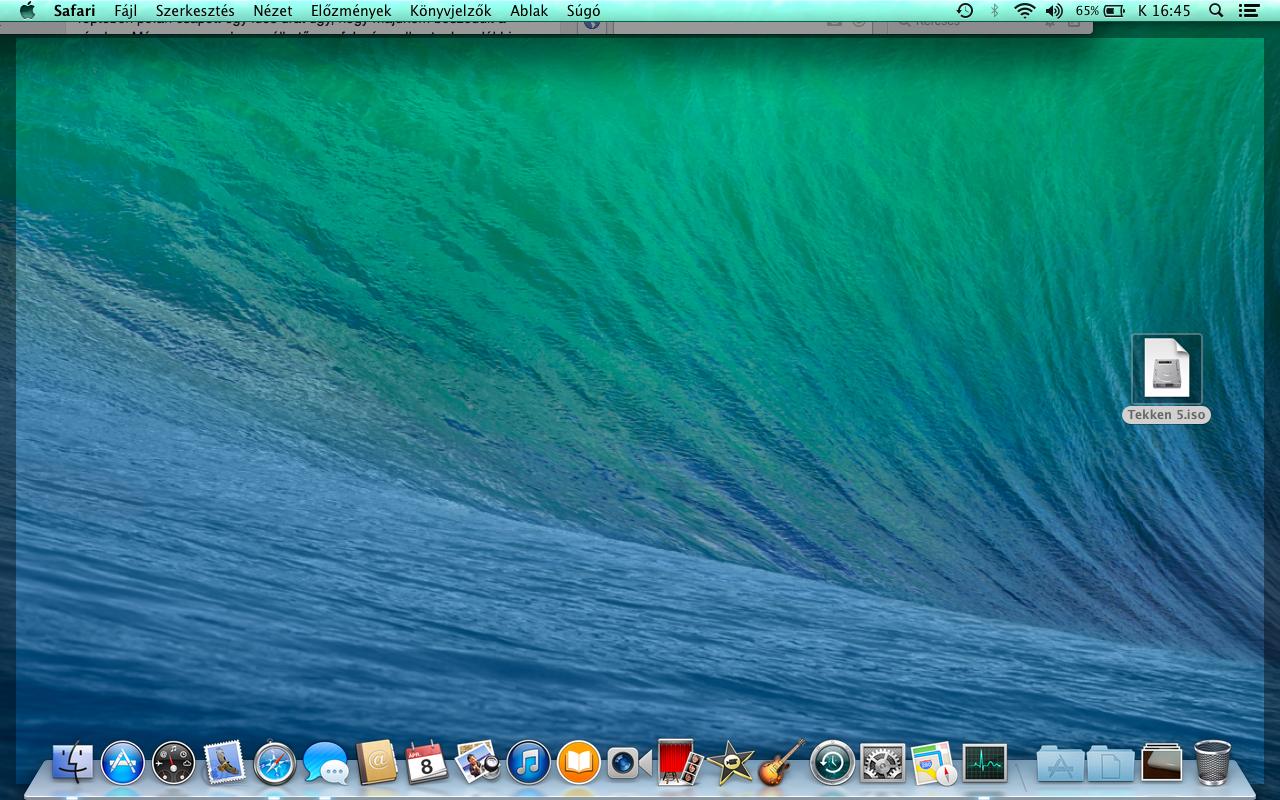Open the Documents folder stack in Dock
Image resolution: width=1280 pixels, height=800 pixels.
[1111, 764]
